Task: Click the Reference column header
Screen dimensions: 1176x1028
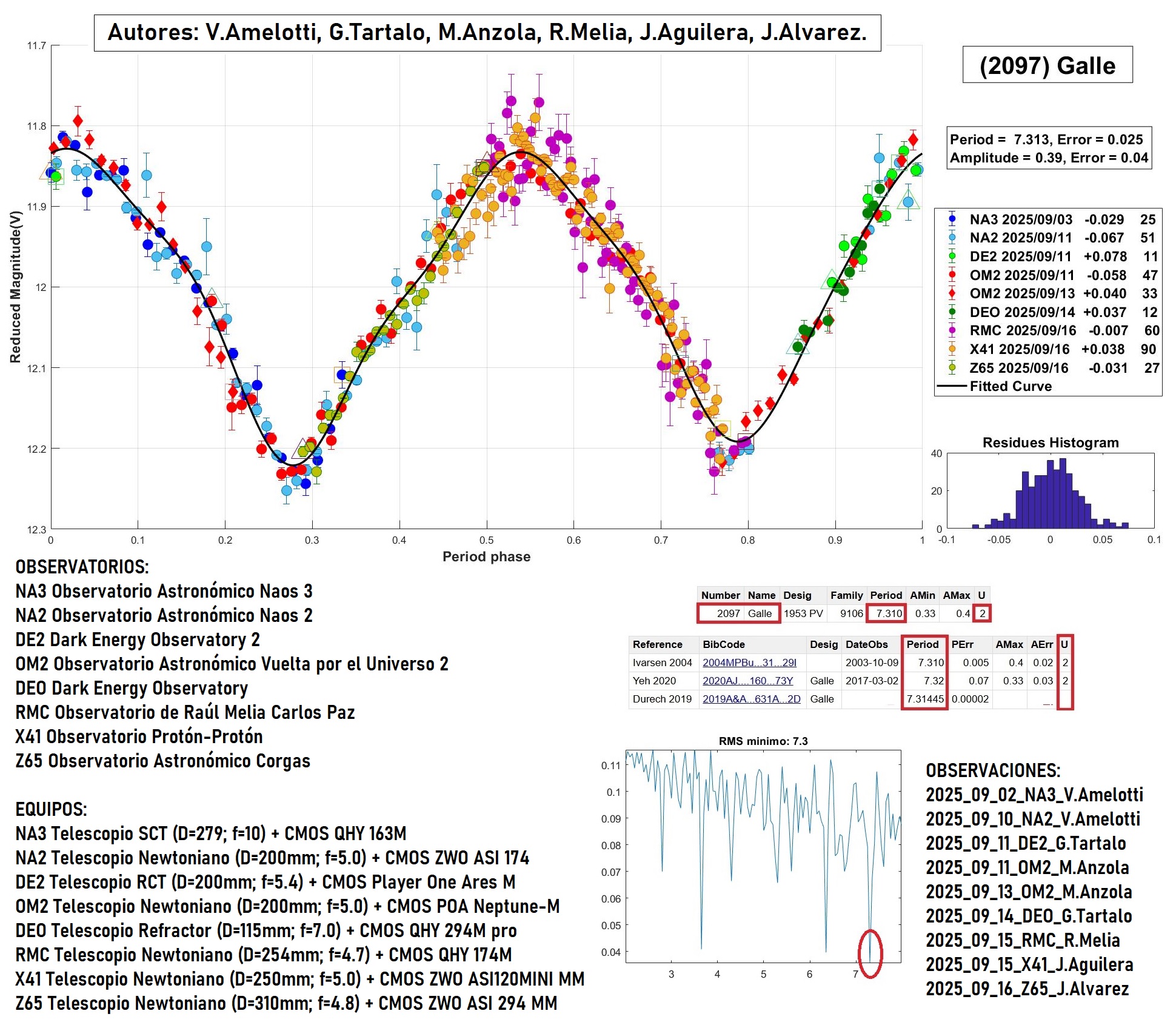Action: 657,644
